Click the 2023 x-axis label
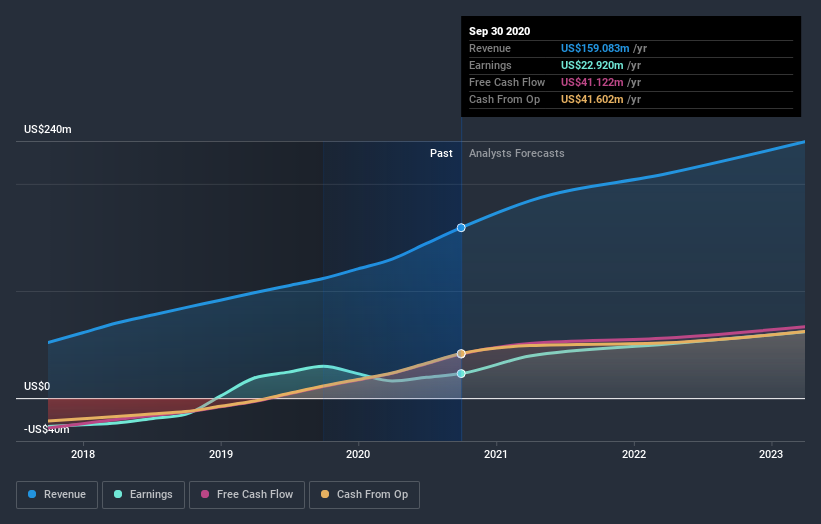 tap(771, 454)
